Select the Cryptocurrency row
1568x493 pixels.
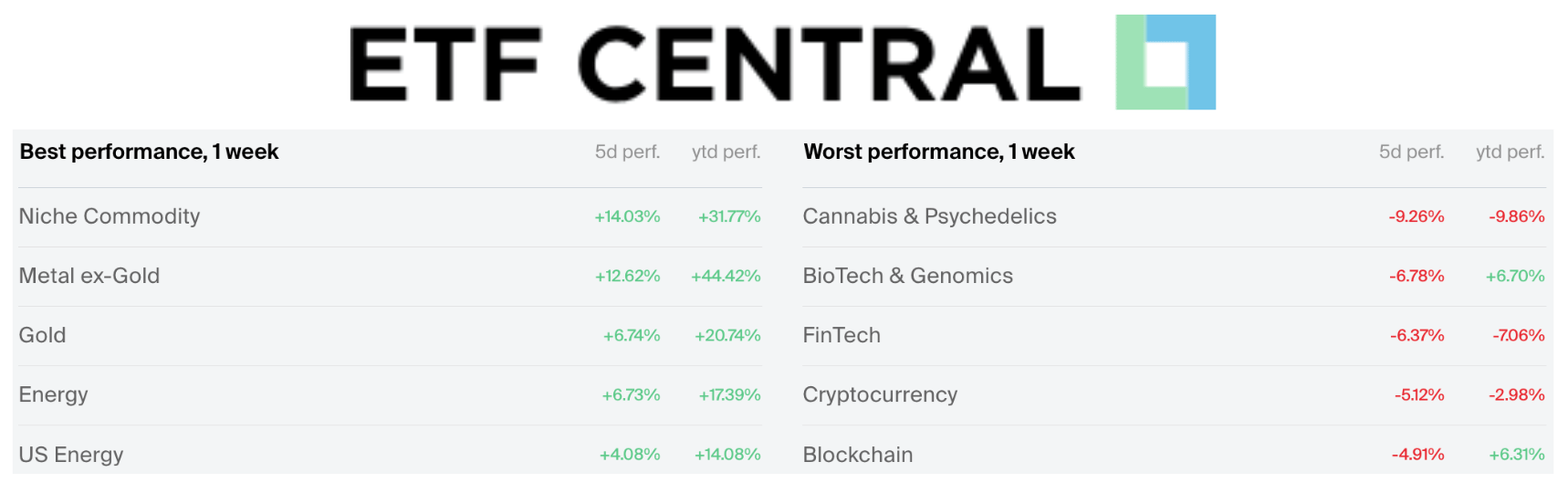(x=880, y=394)
